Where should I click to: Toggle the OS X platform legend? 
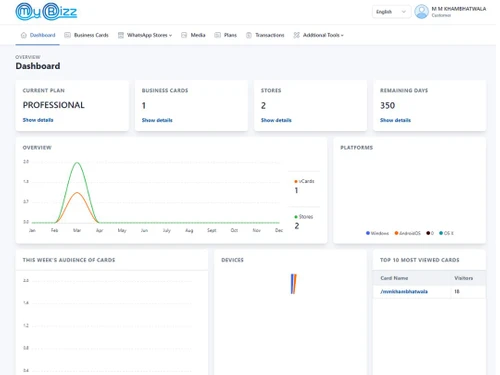(x=446, y=233)
